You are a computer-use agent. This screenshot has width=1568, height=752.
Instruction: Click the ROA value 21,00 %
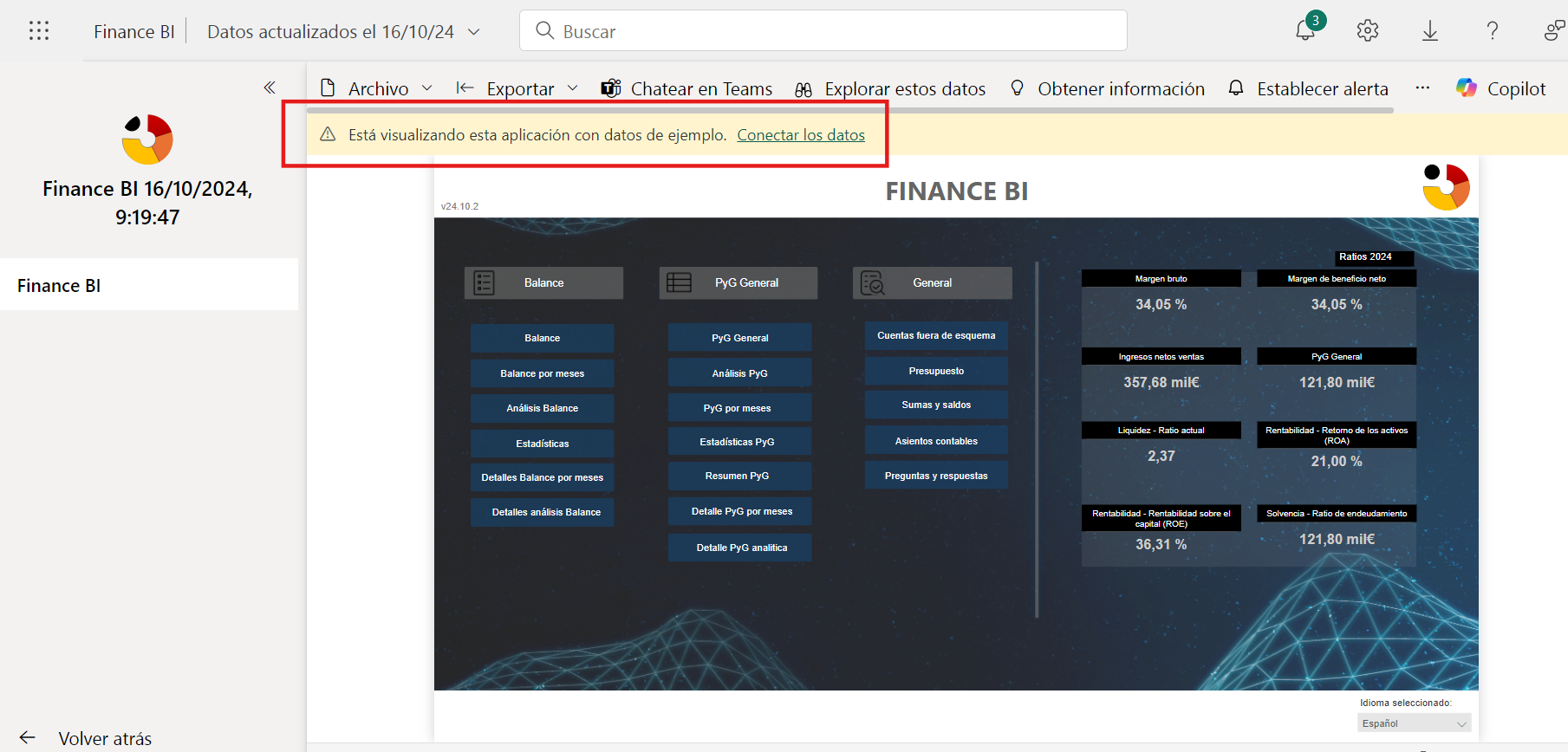click(1337, 461)
